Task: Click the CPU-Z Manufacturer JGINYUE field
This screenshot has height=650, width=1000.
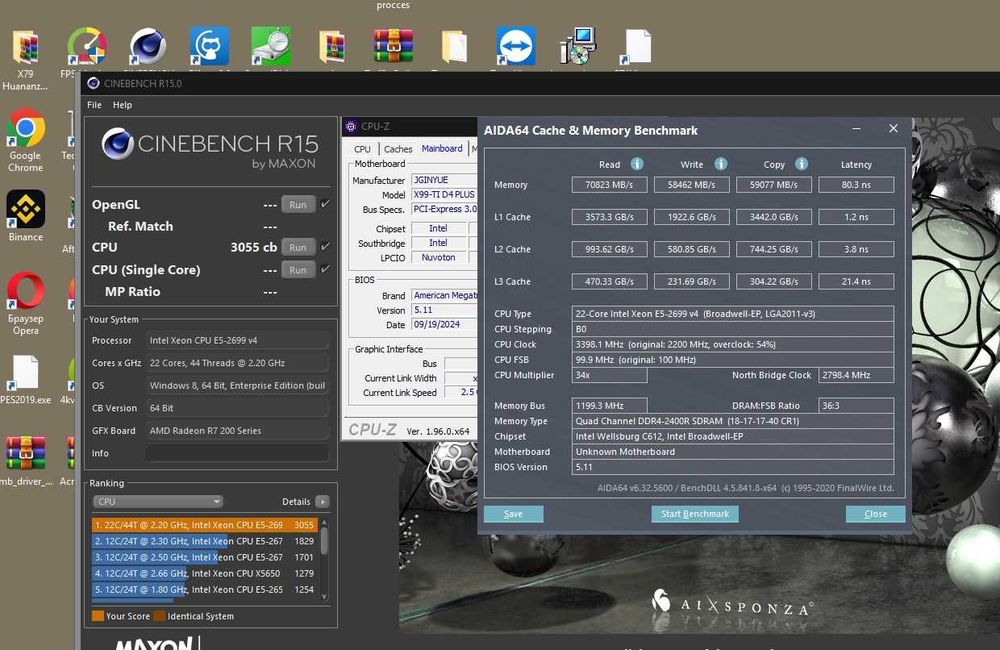Action: pyautogui.click(x=444, y=180)
